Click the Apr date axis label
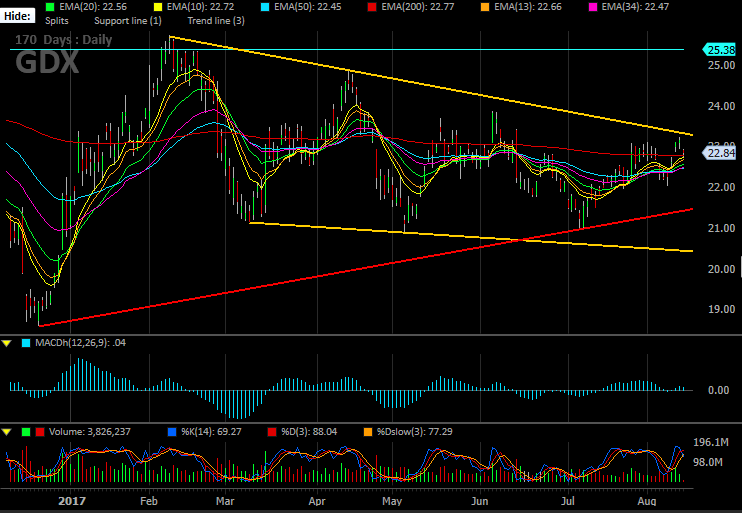The height and width of the screenshot is (513, 742). 317,501
